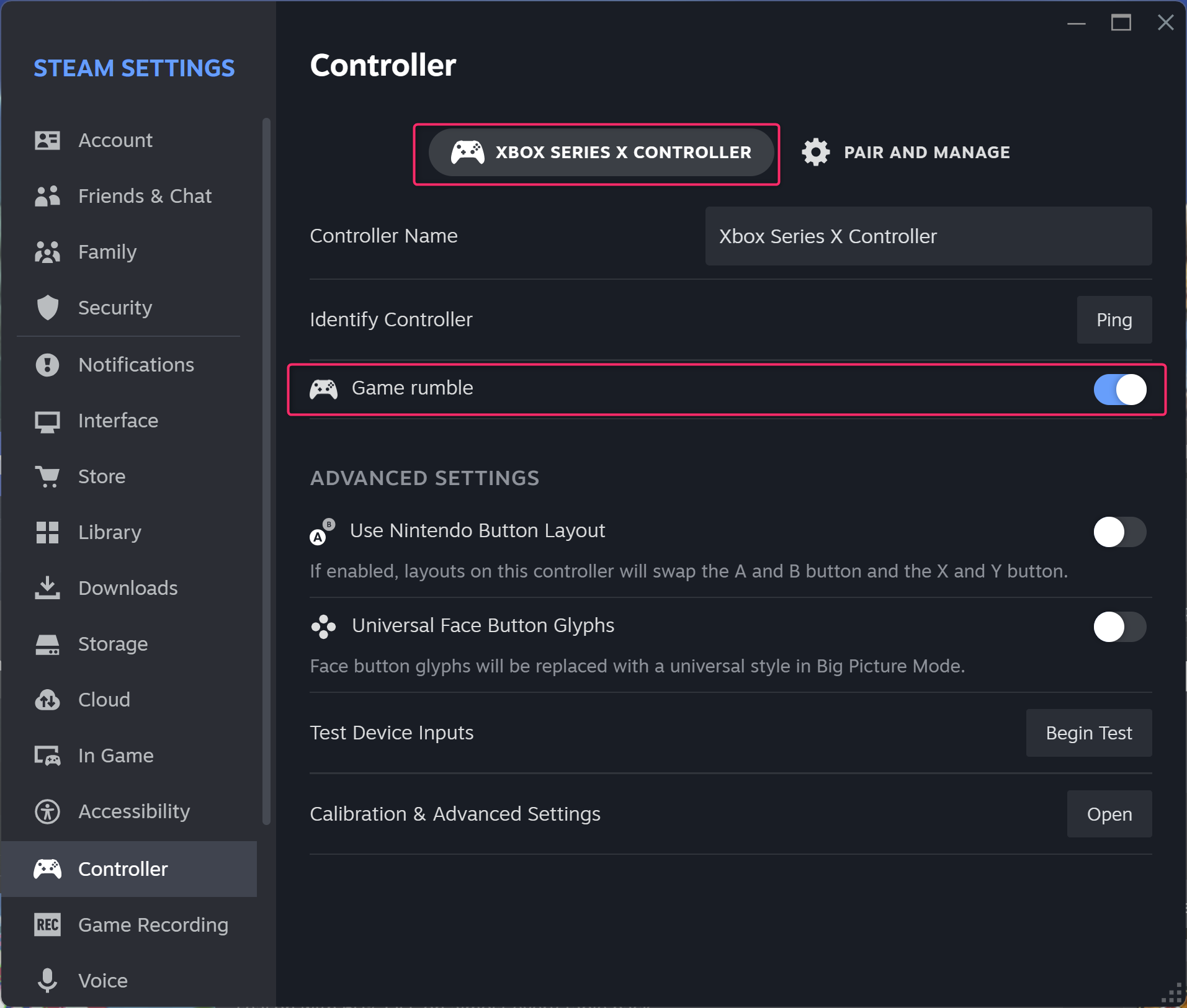Click the Voice microphone icon

pyautogui.click(x=47, y=981)
